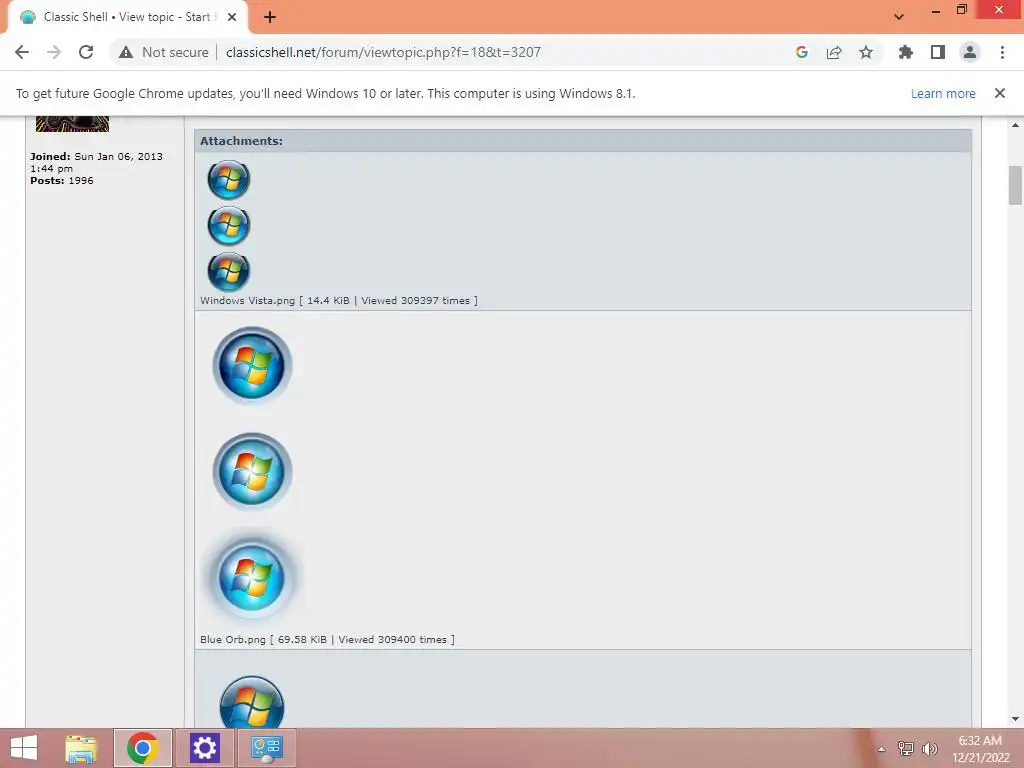The height and width of the screenshot is (768, 1024).
Task: Open the middle Blue Orb image
Action: pyautogui.click(x=252, y=471)
